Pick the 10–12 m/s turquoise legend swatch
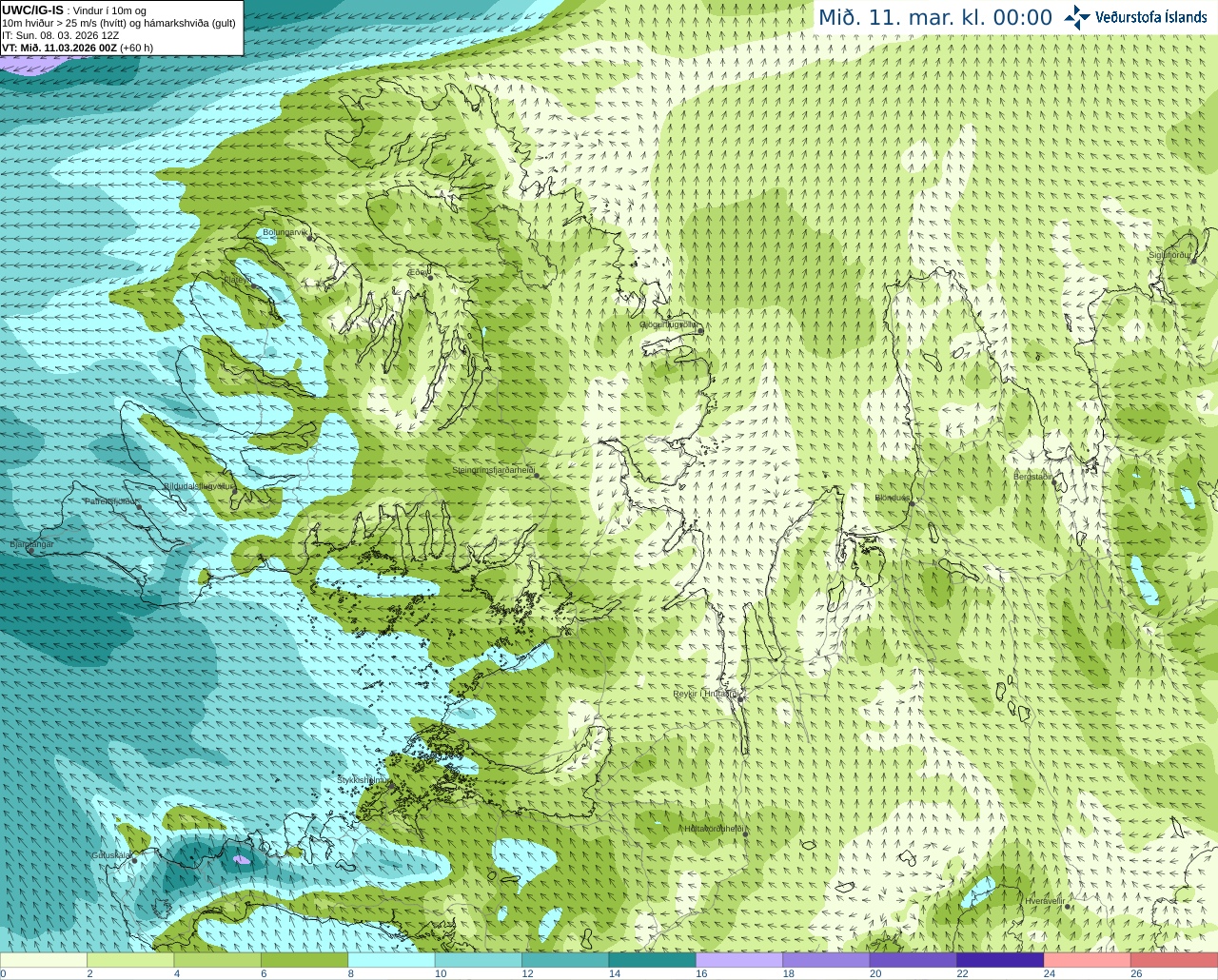The height and width of the screenshot is (980, 1218). 479,961
